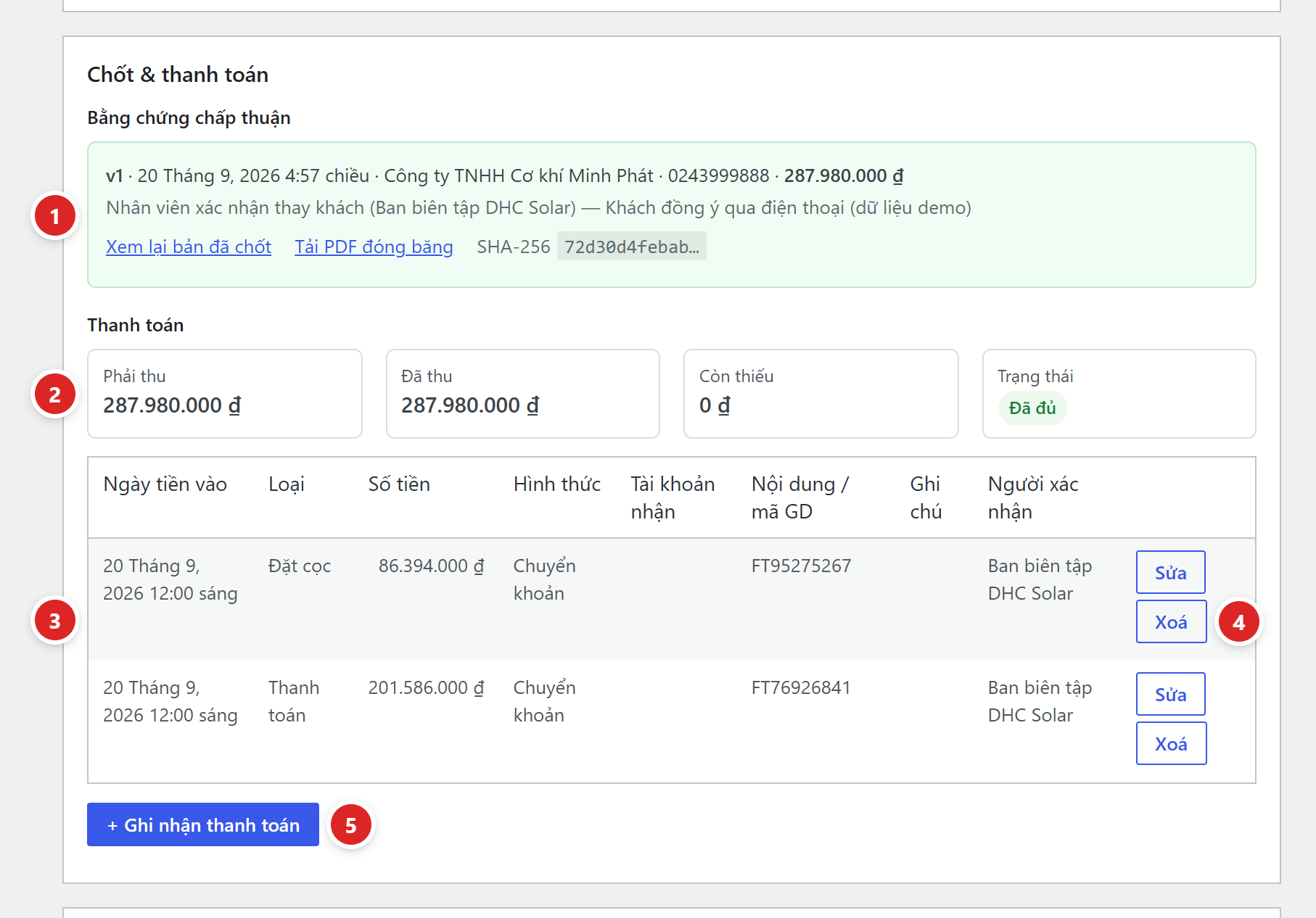Click the 'Còn thiếu' 0 ₫ card
1316x918 pixels.
pyautogui.click(x=821, y=394)
